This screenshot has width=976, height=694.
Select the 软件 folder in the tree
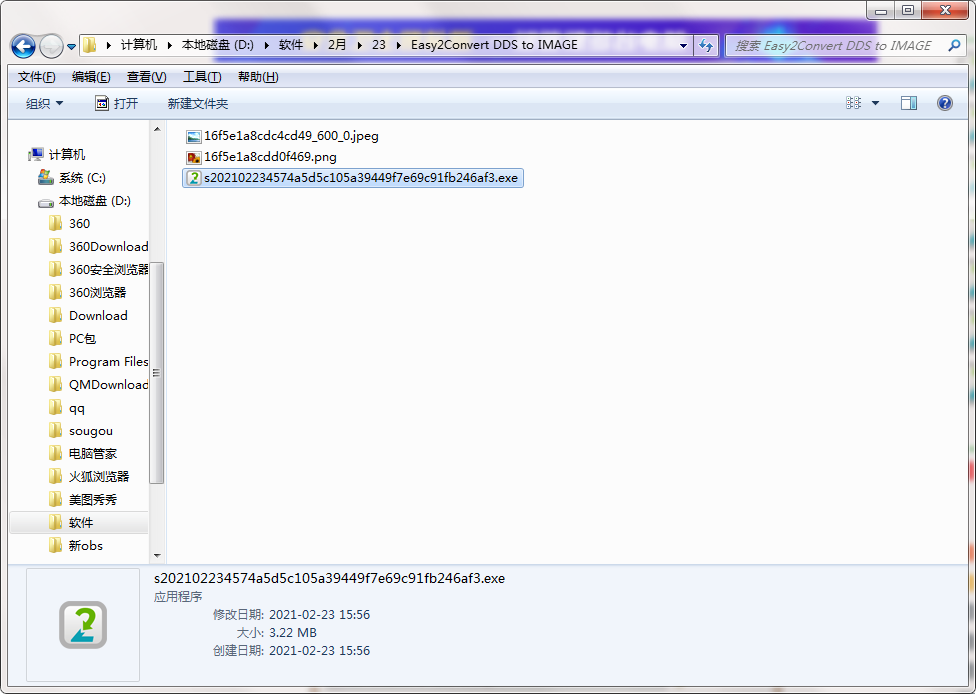click(79, 522)
